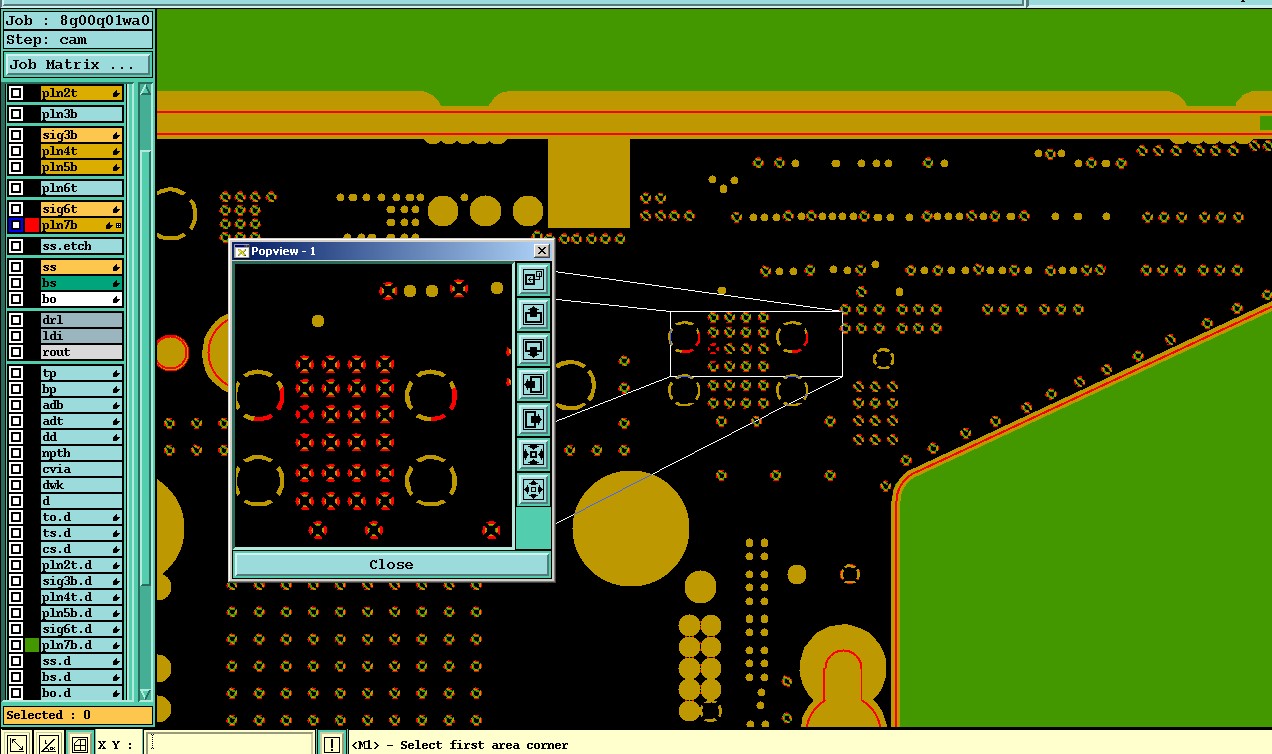Pan the Popview upward with the up-arrow icon

click(533, 315)
